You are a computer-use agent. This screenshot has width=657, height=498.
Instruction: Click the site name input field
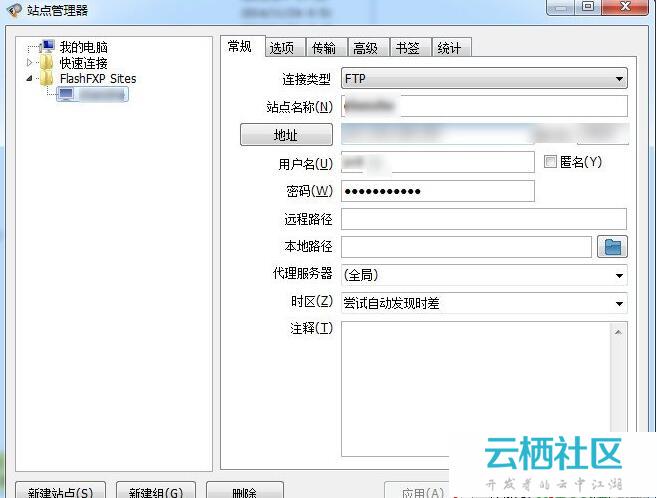[x=484, y=106]
